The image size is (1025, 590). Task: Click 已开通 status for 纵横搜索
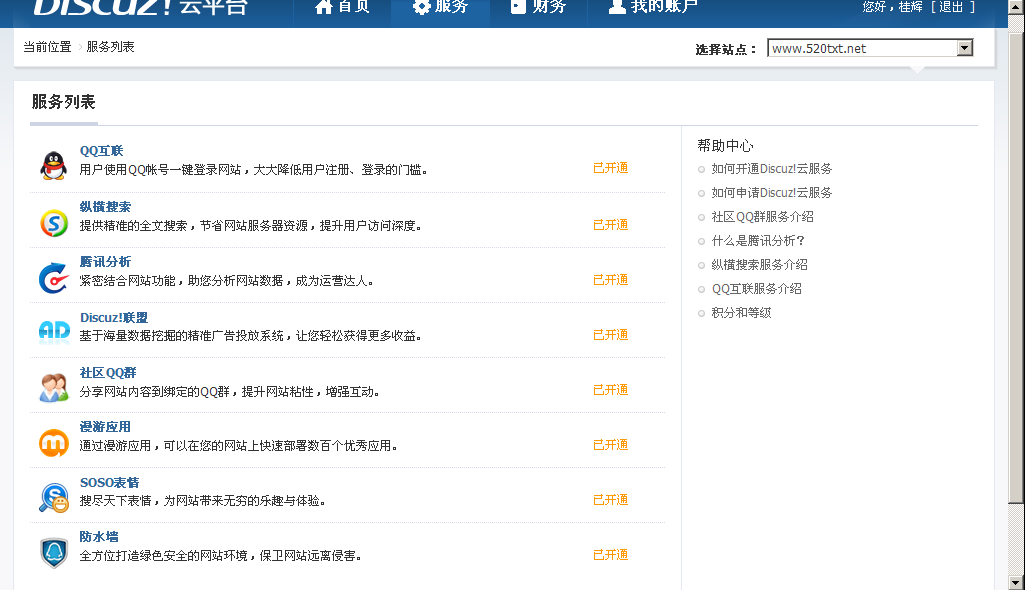coord(611,225)
